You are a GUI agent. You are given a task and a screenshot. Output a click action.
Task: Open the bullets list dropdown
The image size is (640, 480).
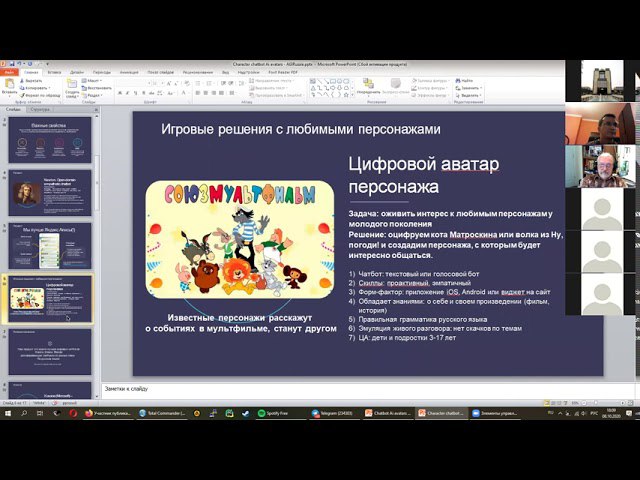pyautogui.click(x=199, y=84)
